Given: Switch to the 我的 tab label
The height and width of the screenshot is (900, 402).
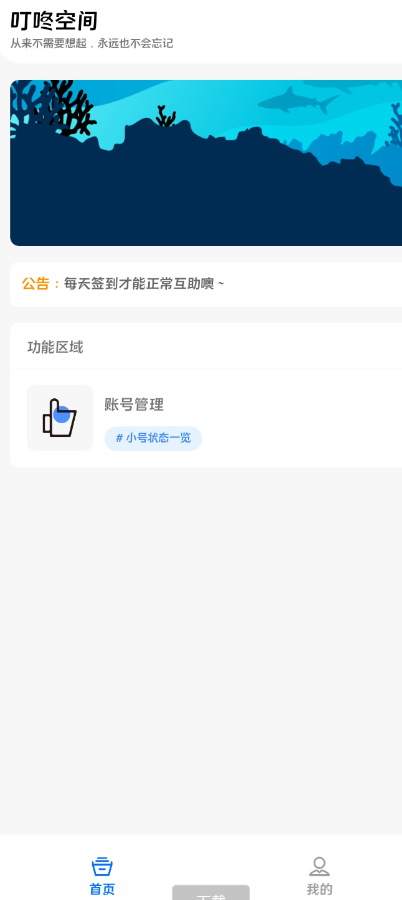Looking at the screenshot, I should pyautogui.click(x=319, y=889).
